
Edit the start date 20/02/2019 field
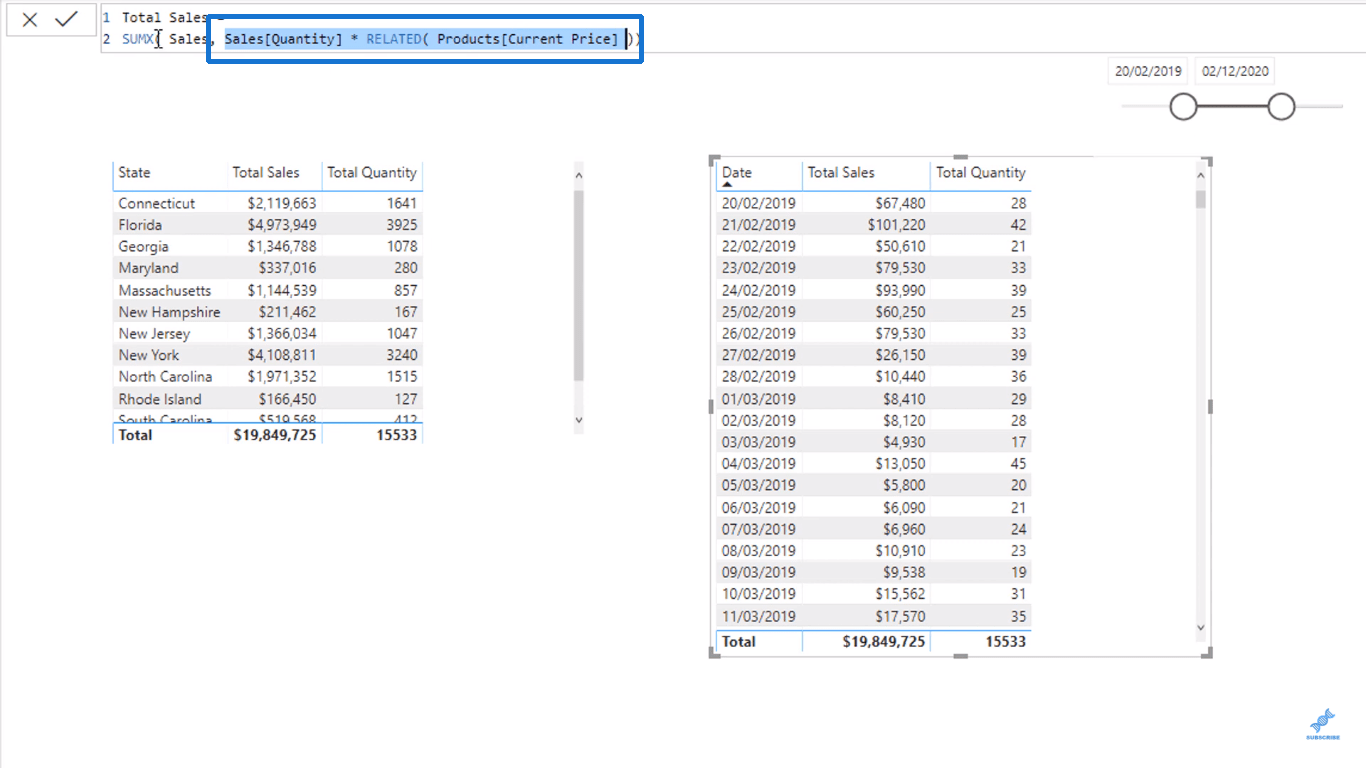point(1149,71)
